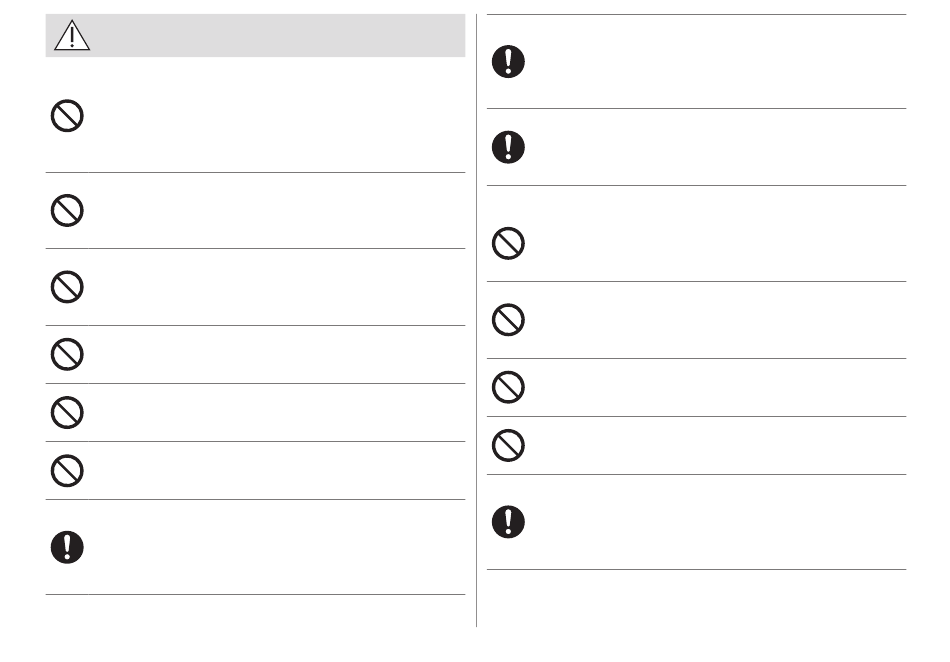Click blank text area beside top right exclamation icon

(717, 61)
